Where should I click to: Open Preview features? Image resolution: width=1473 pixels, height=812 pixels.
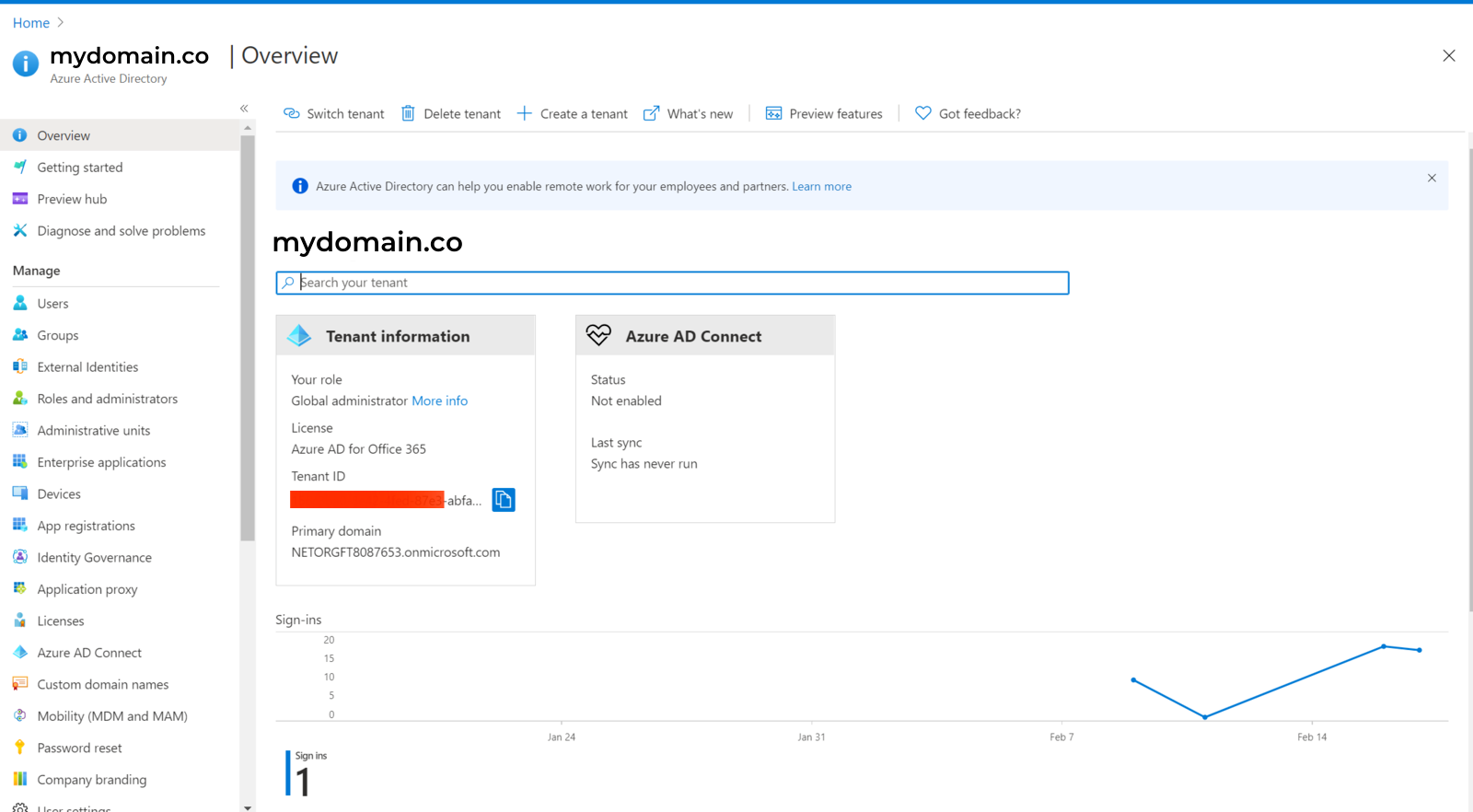[824, 113]
